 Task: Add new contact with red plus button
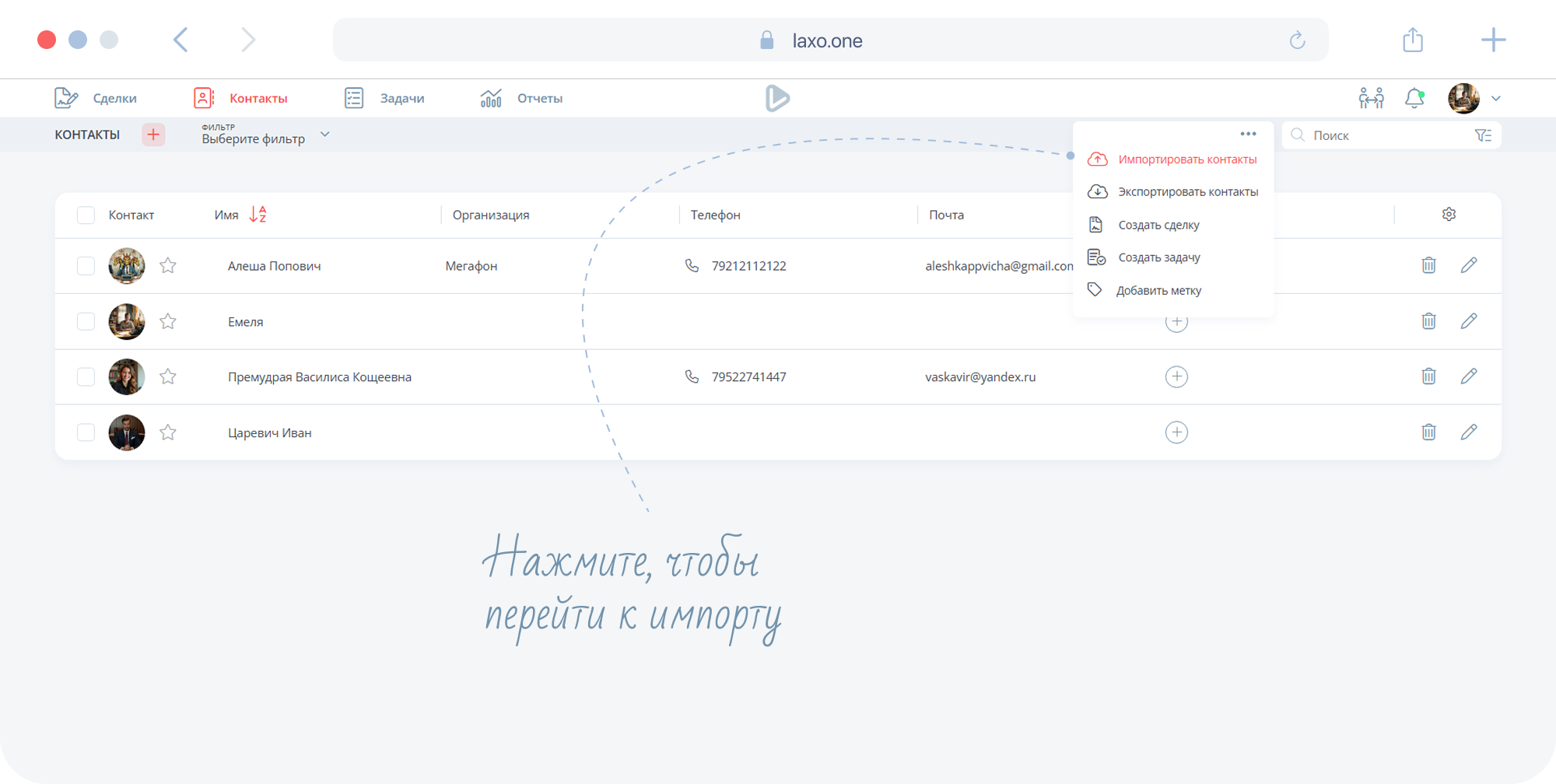[153, 135]
